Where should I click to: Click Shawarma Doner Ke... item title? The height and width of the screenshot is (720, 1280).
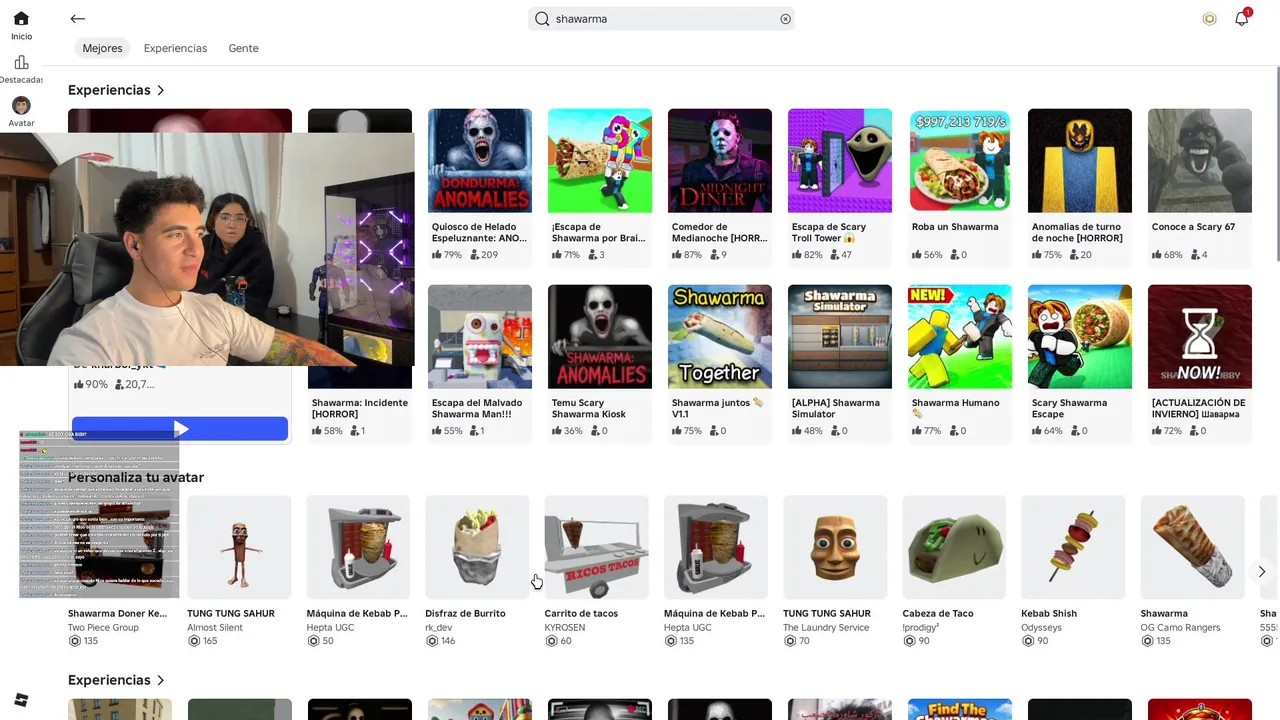coord(117,613)
